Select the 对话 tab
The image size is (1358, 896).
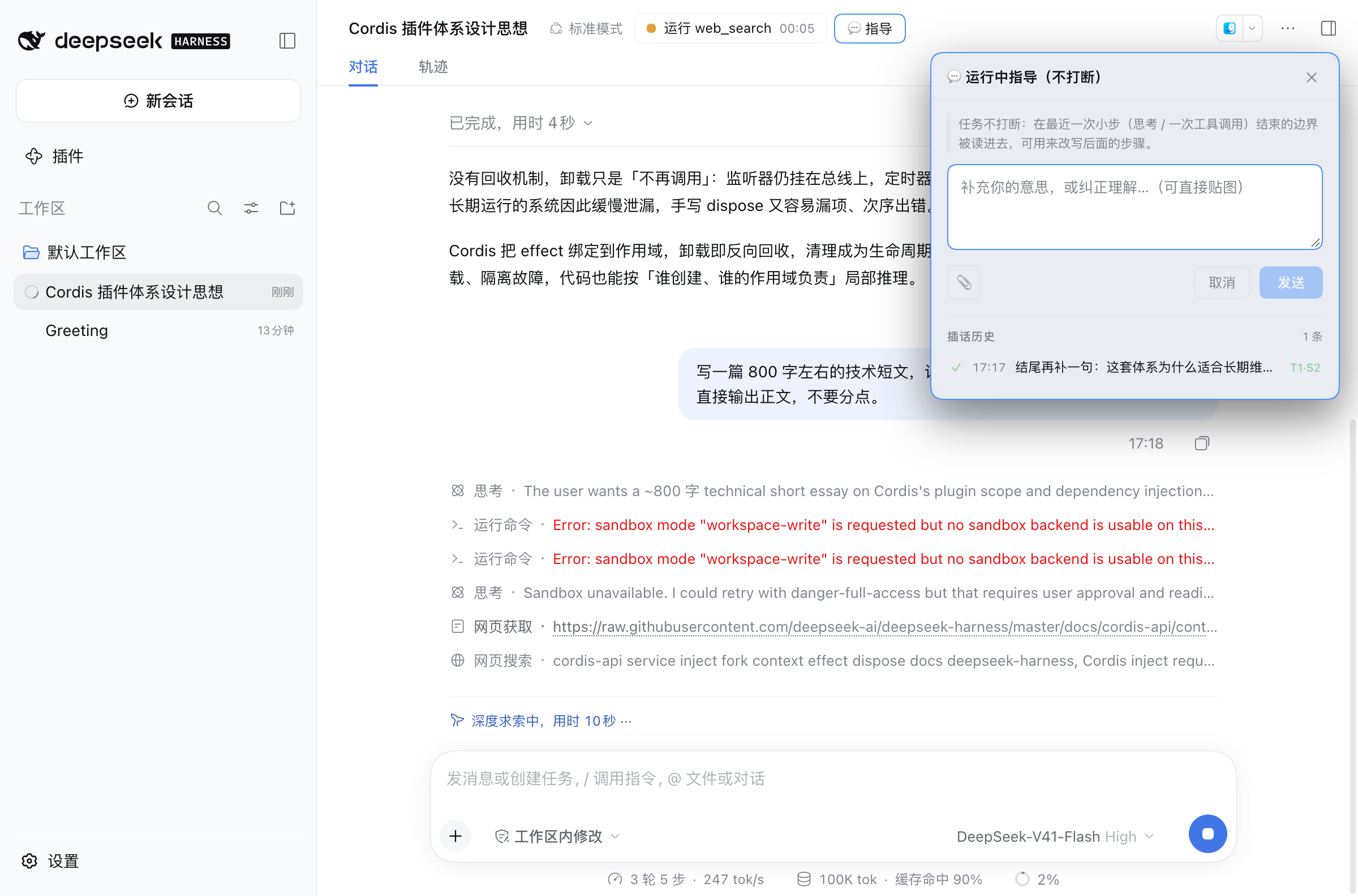tap(363, 67)
